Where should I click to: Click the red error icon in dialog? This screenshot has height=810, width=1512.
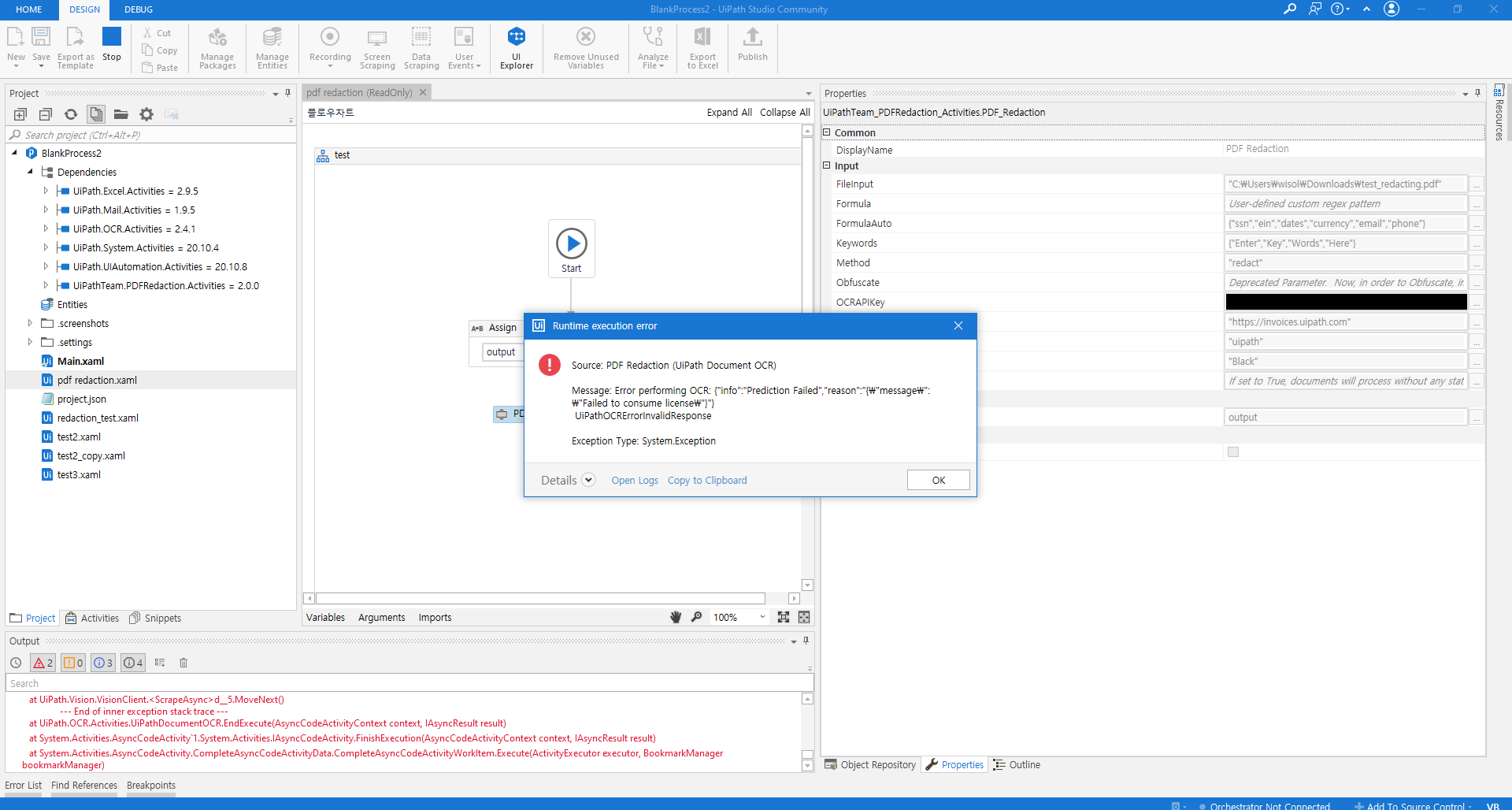[550, 365]
